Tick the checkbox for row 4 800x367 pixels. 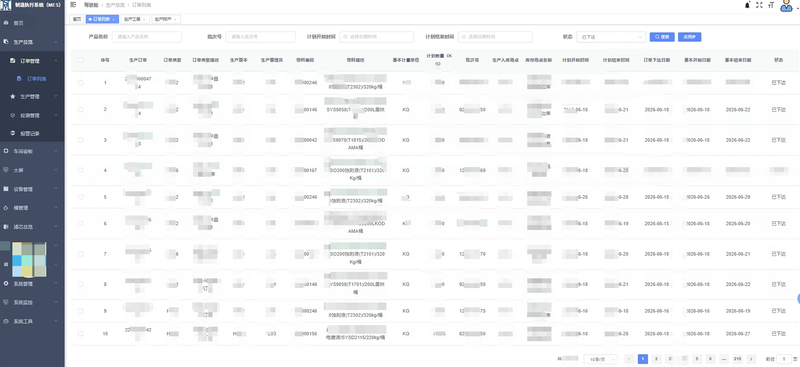coord(81,170)
